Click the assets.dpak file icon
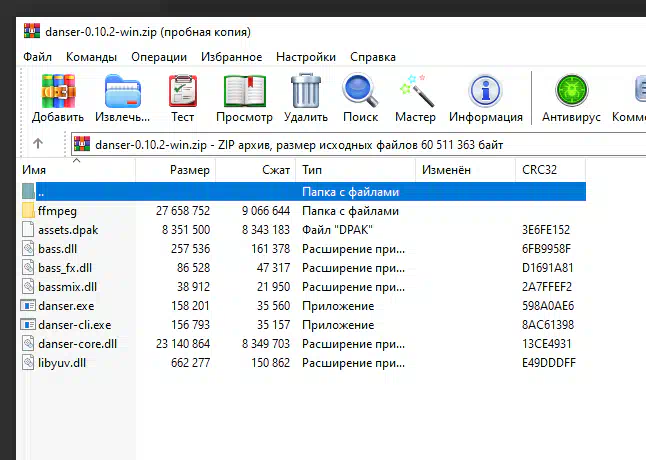Image resolution: width=646 pixels, height=460 pixels. click(x=28, y=229)
